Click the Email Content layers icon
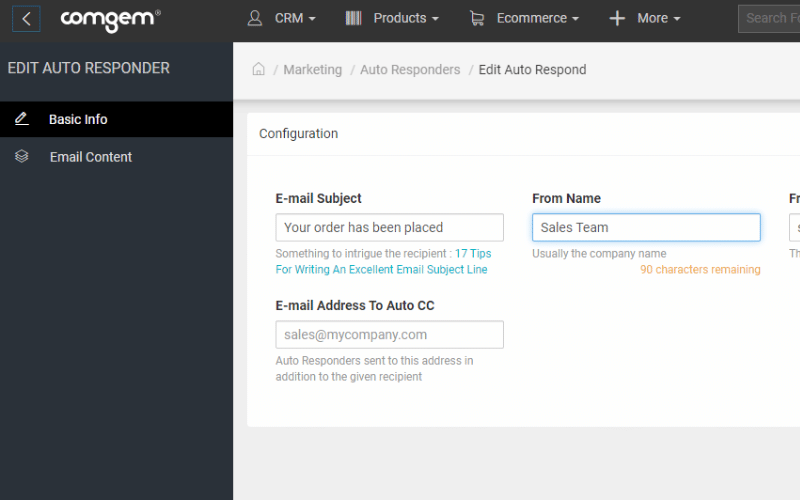Image resolution: width=800 pixels, height=500 pixels. pos(21,156)
